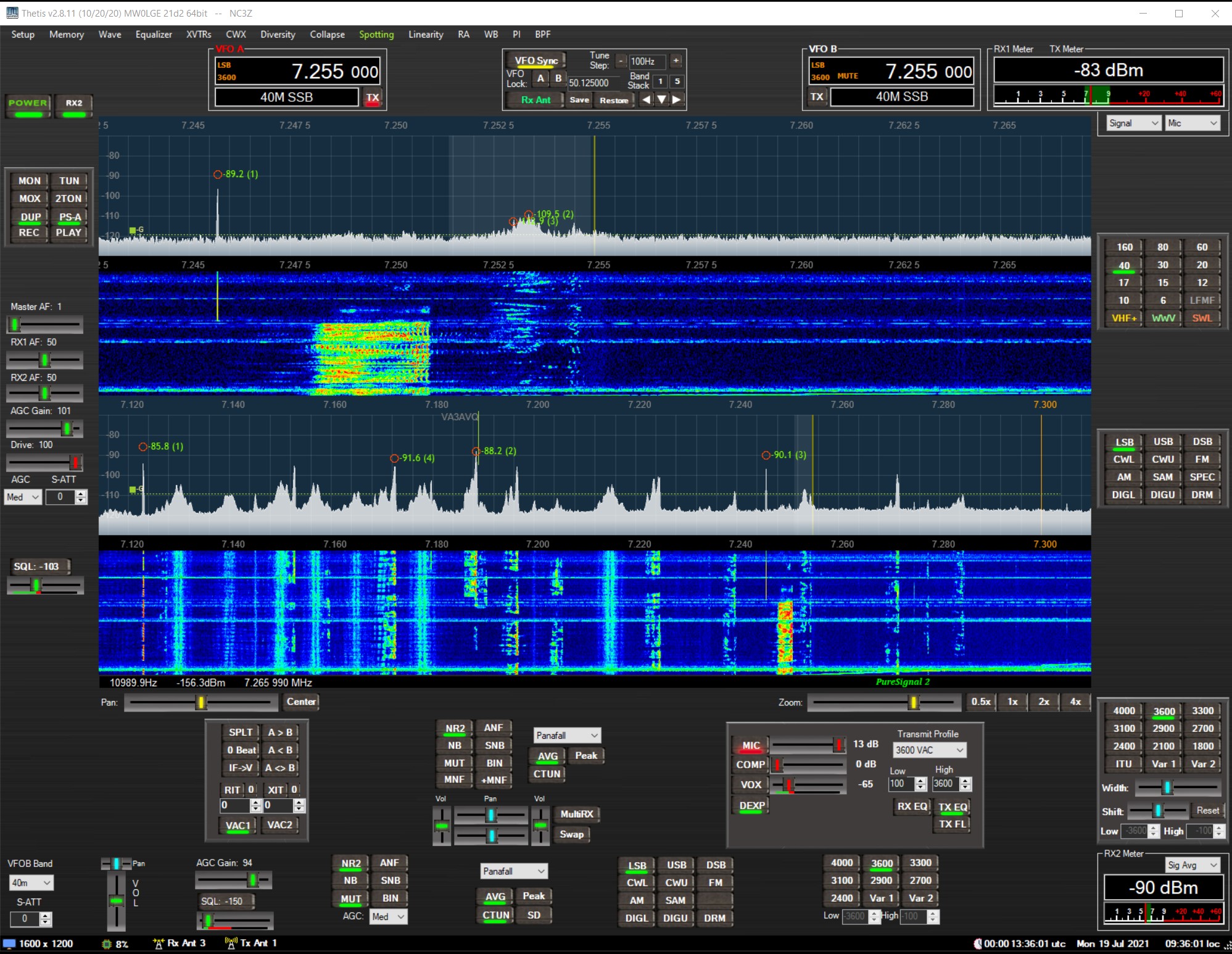
Task: Open the Memory menu
Action: coord(67,35)
